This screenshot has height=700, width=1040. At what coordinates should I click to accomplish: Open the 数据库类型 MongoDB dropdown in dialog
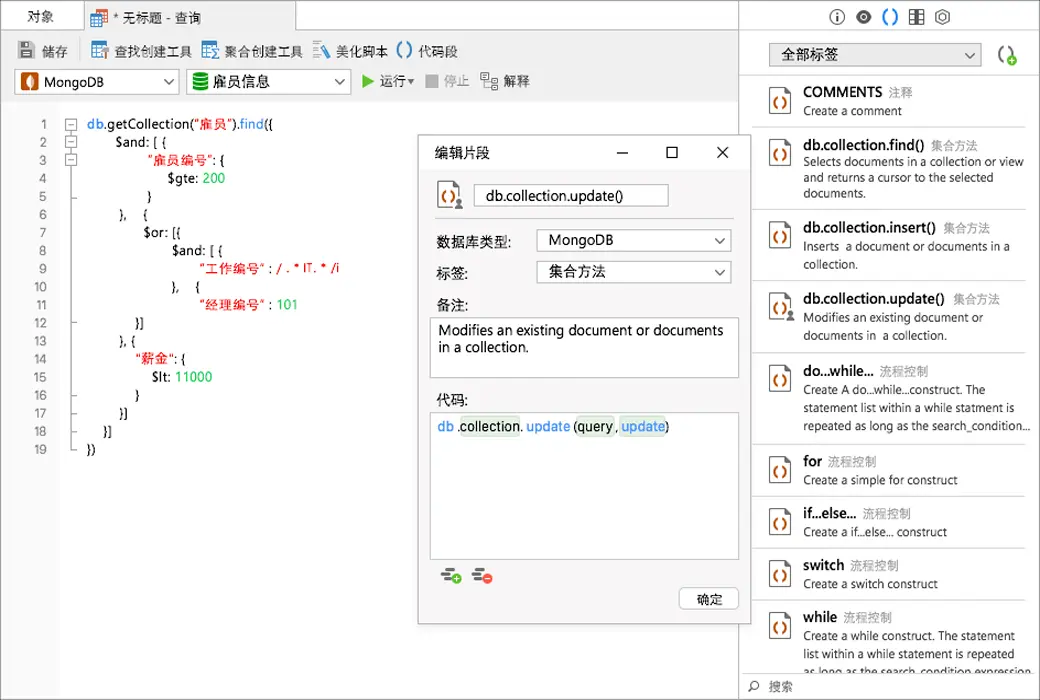633,240
